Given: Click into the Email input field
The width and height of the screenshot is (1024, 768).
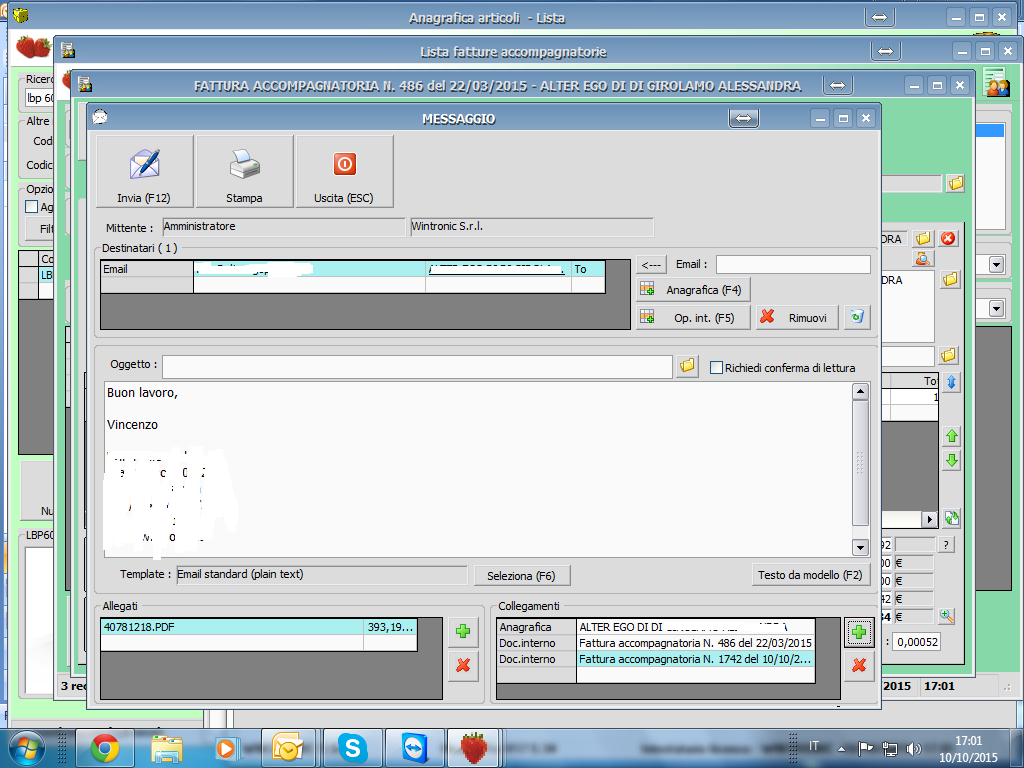Looking at the screenshot, I should (x=793, y=264).
